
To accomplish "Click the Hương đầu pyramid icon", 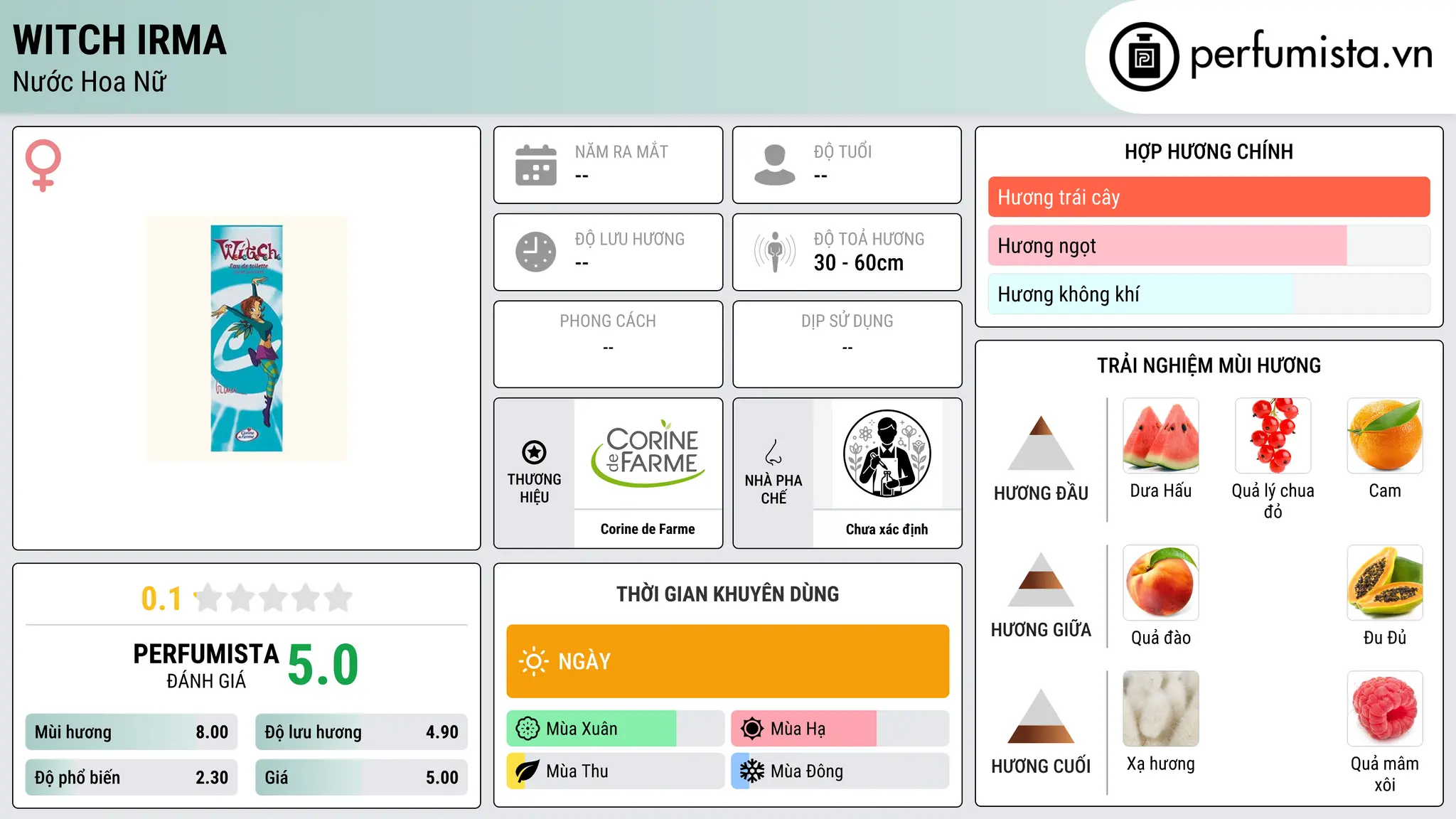I will 1041,443.
